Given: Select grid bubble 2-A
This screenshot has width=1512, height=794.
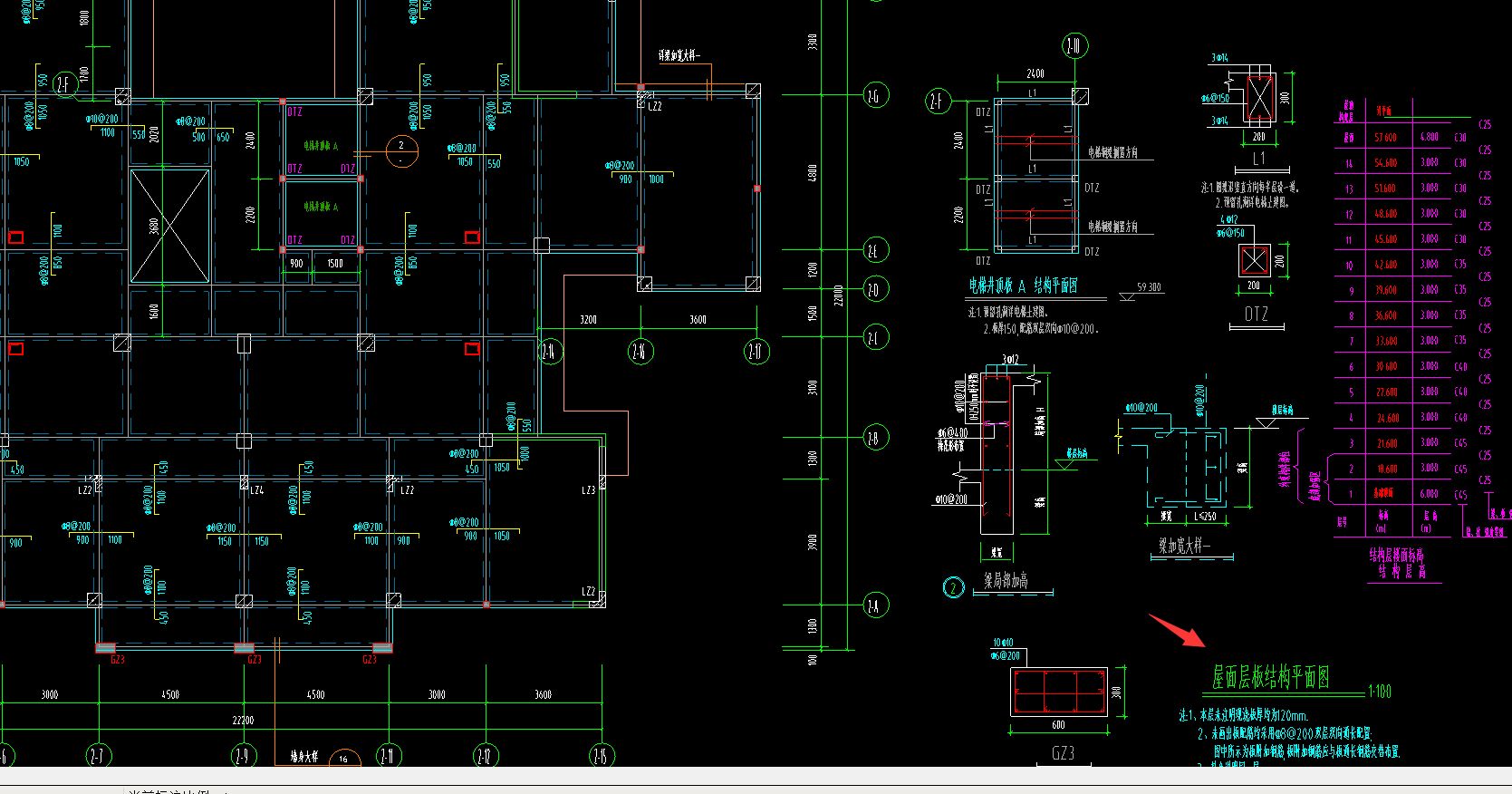Looking at the screenshot, I should (875, 605).
